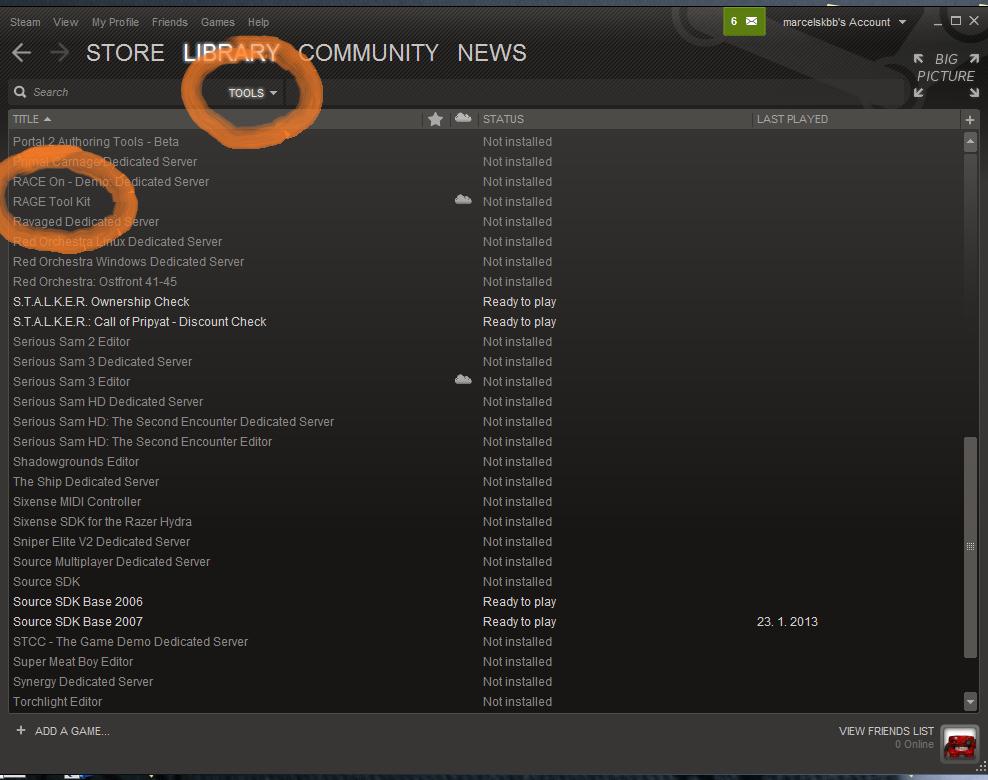This screenshot has height=780, width=988.
Task: Select RAGE Tool Kit in the list
Action: coord(52,202)
